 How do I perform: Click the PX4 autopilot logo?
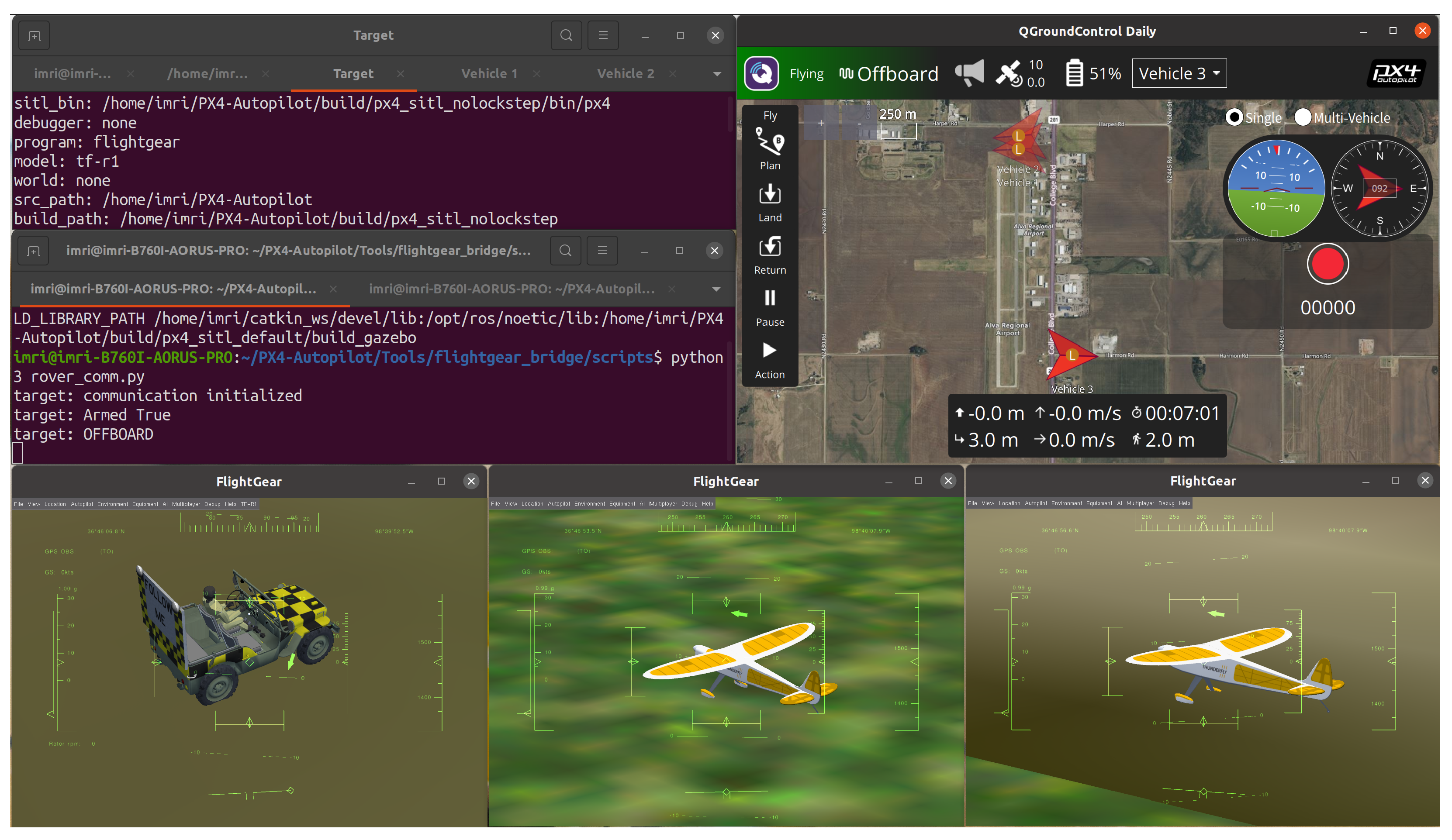click(x=1396, y=73)
